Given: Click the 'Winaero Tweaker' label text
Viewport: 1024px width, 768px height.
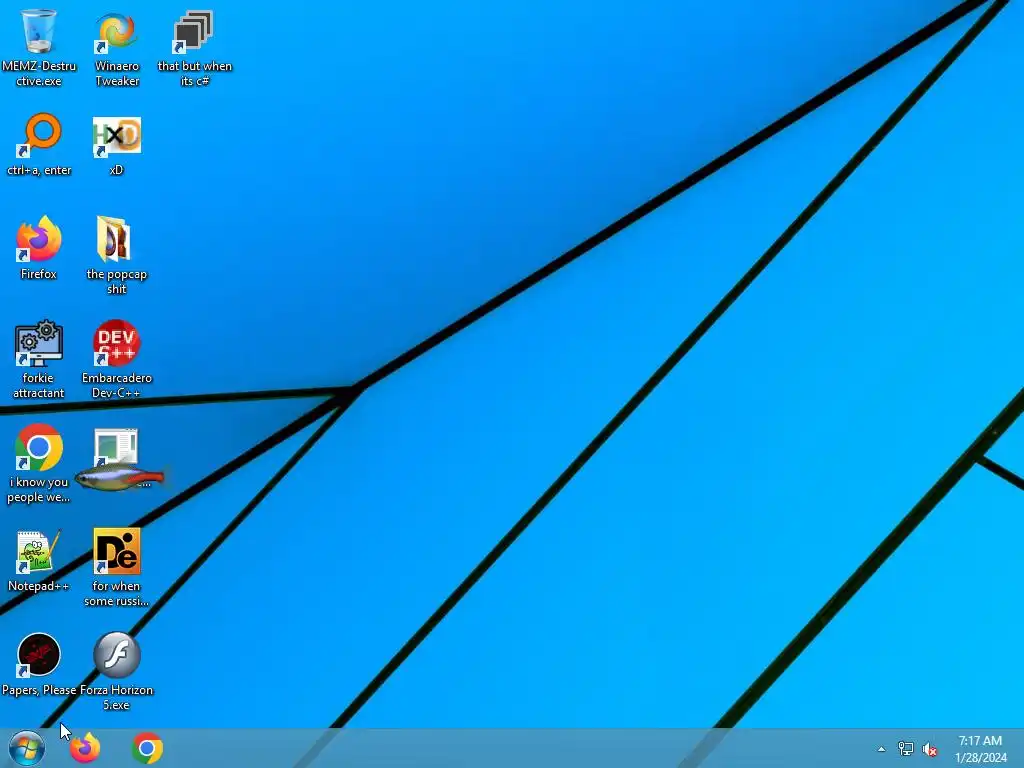Looking at the screenshot, I should pos(117,73).
